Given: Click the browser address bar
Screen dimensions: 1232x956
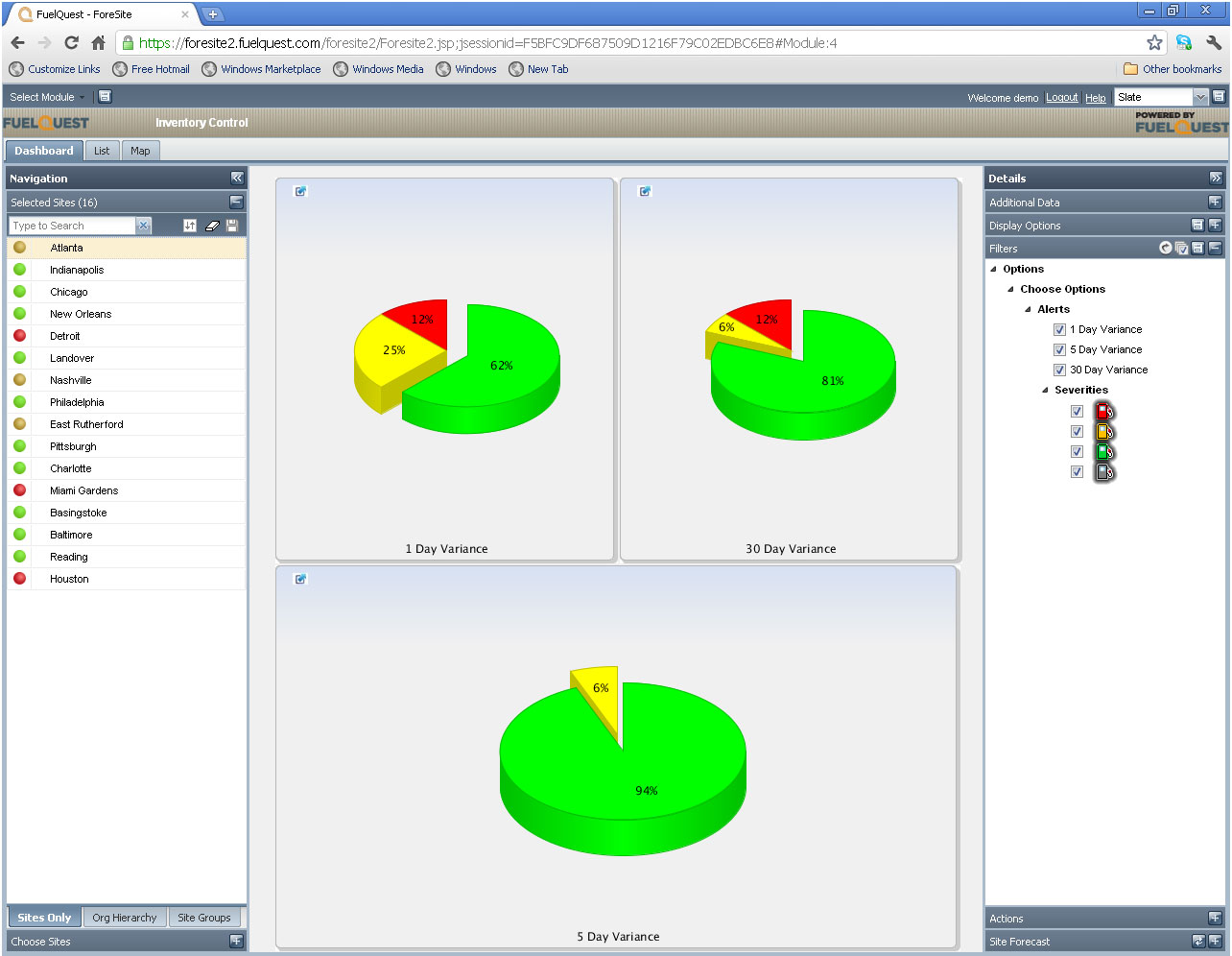Looking at the screenshot, I should coord(628,43).
